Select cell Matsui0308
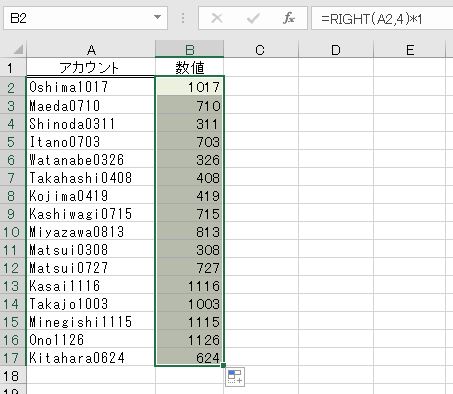The height and width of the screenshot is (394, 453). pyautogui.click(x=91, y=249)
